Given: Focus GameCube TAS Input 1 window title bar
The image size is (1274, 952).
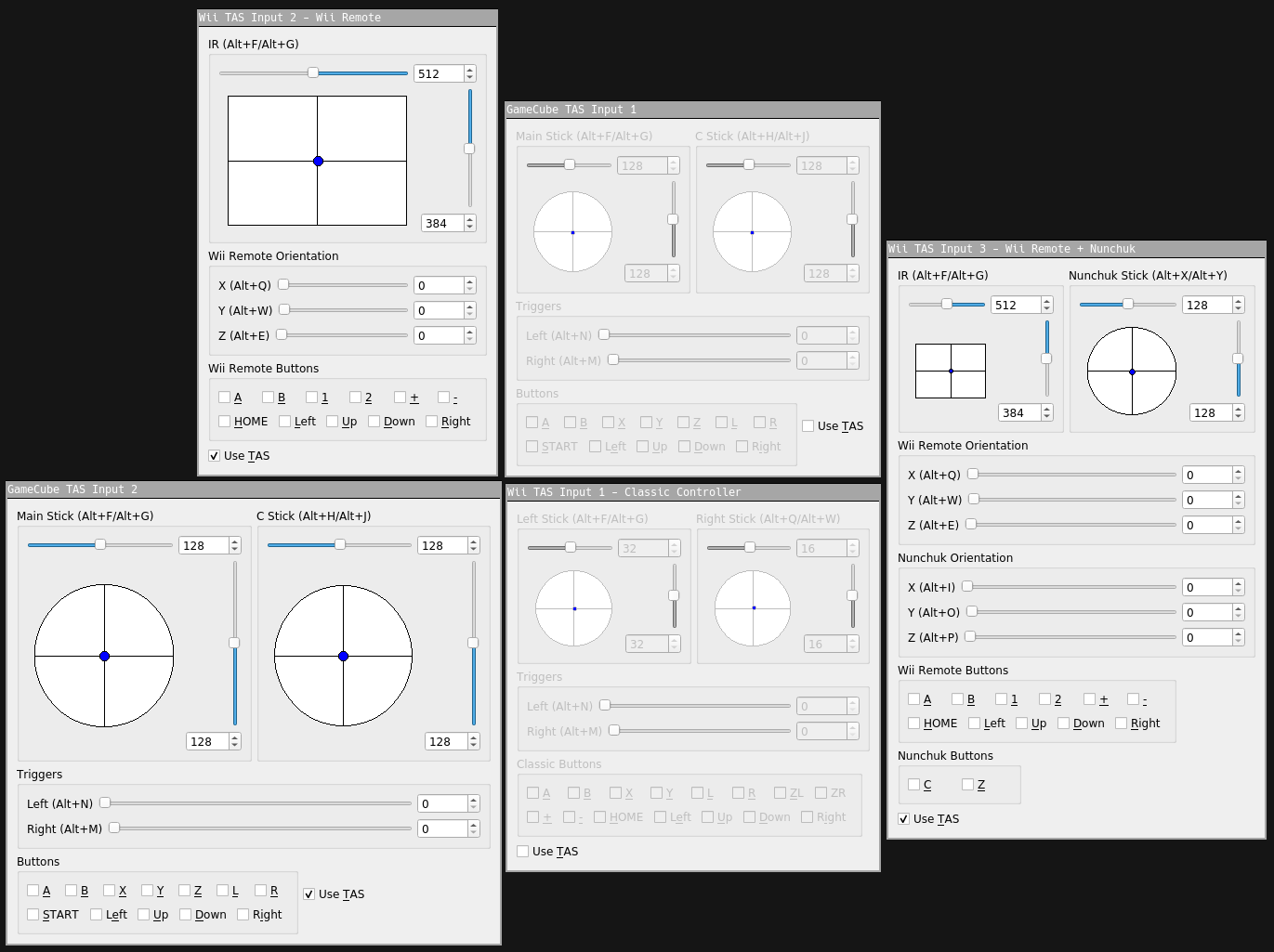Looking at the screenshot, I should point(692,110).
